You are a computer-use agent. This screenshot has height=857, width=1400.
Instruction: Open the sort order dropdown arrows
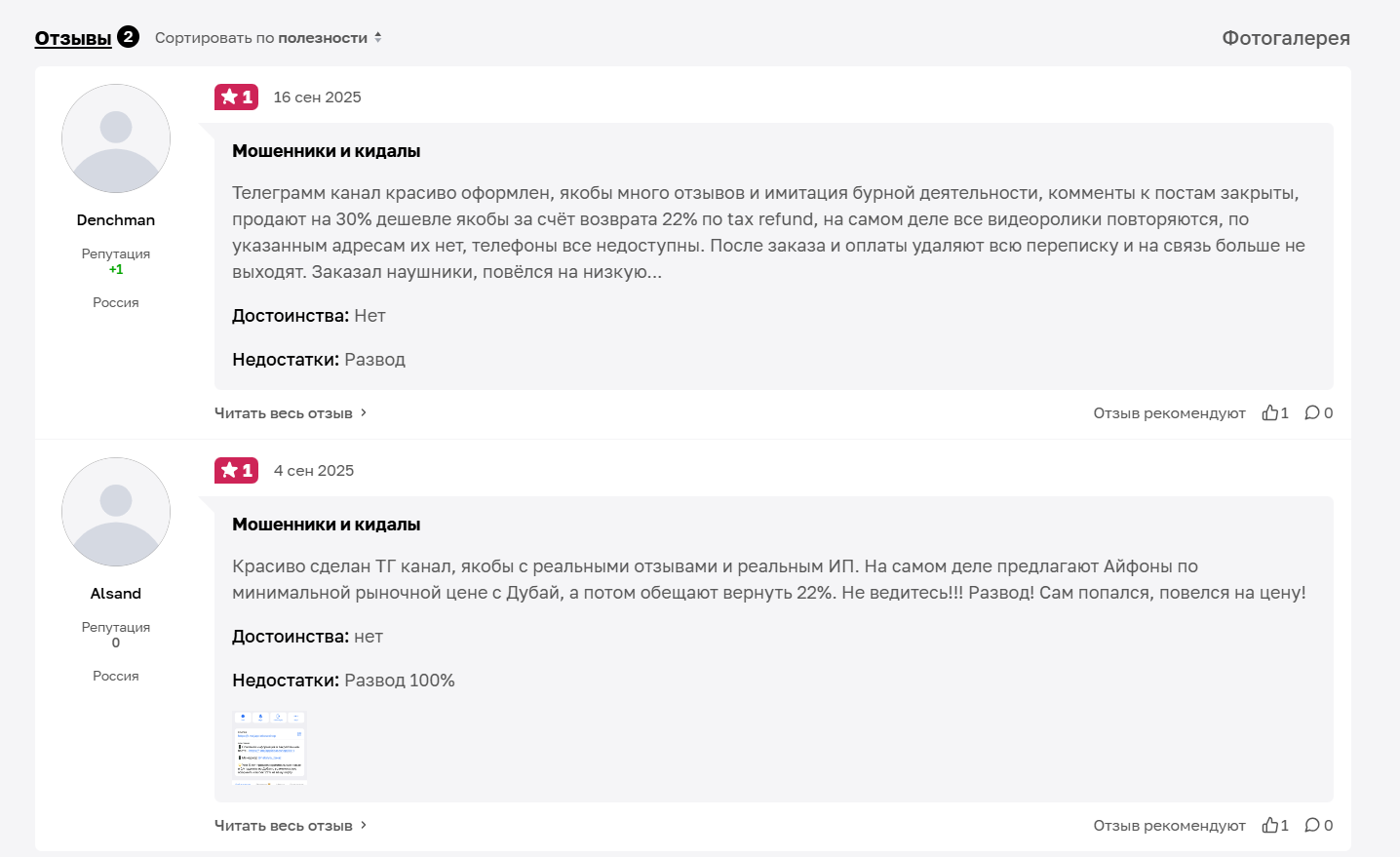coord(377,36)
